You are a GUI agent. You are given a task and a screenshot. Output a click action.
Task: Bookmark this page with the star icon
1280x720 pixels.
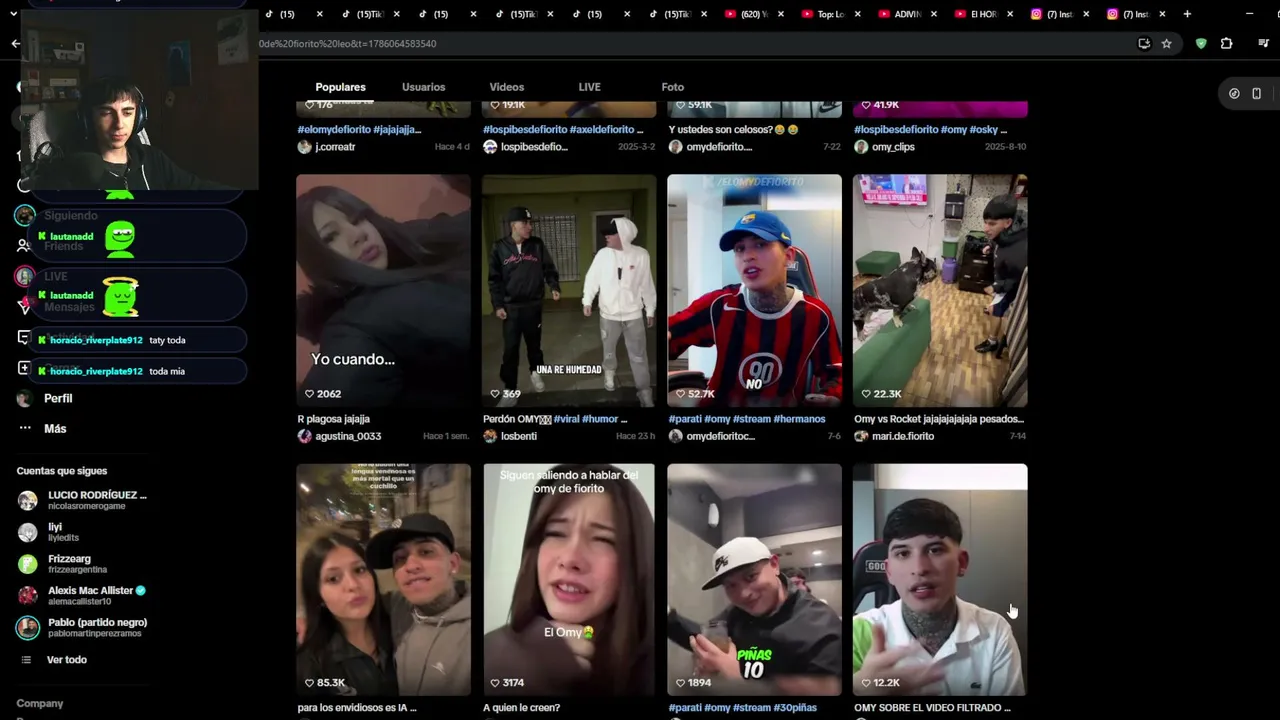tap(1166, 44)
